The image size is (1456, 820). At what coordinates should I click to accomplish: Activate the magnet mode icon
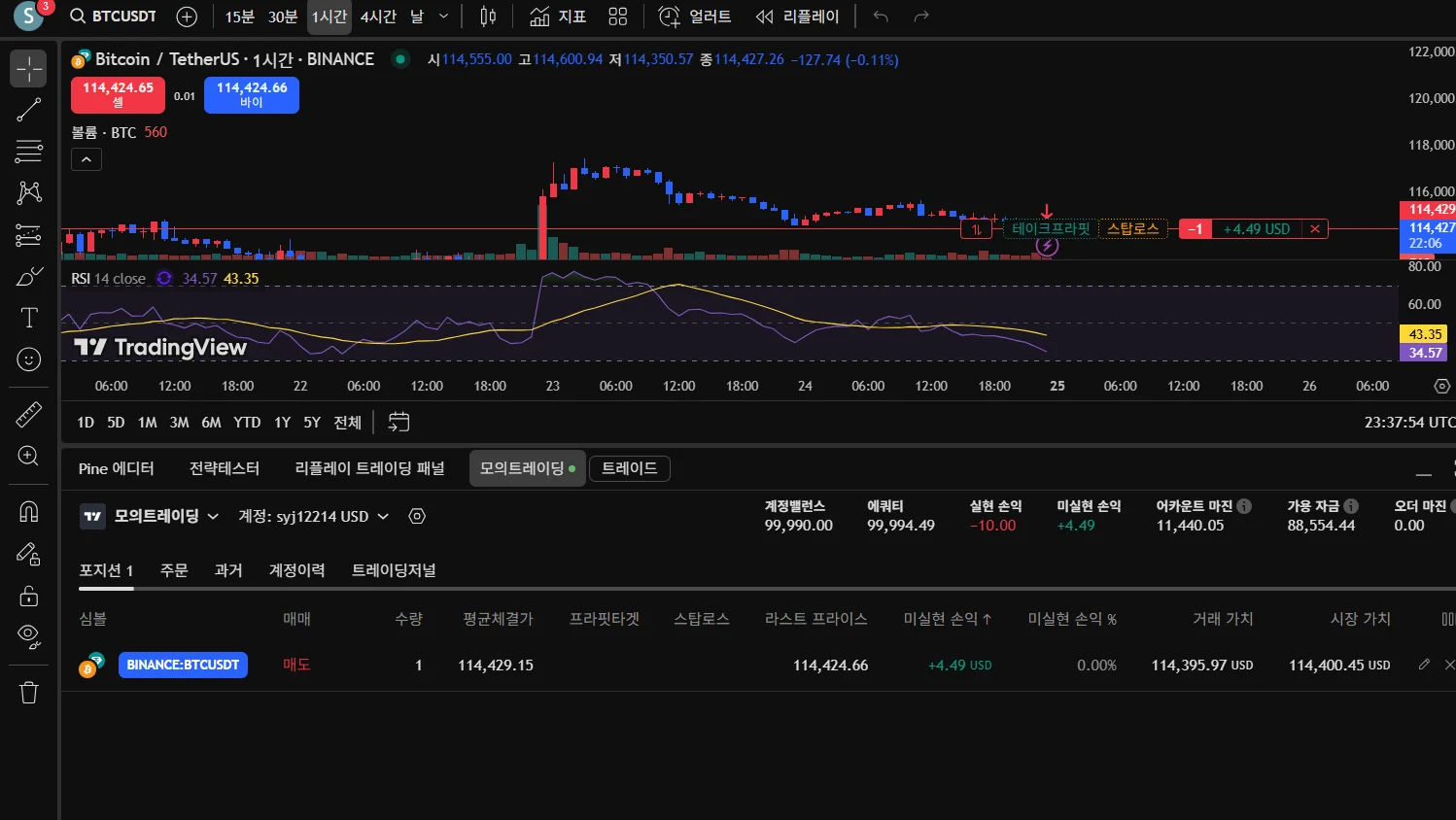tap(28, 511)
